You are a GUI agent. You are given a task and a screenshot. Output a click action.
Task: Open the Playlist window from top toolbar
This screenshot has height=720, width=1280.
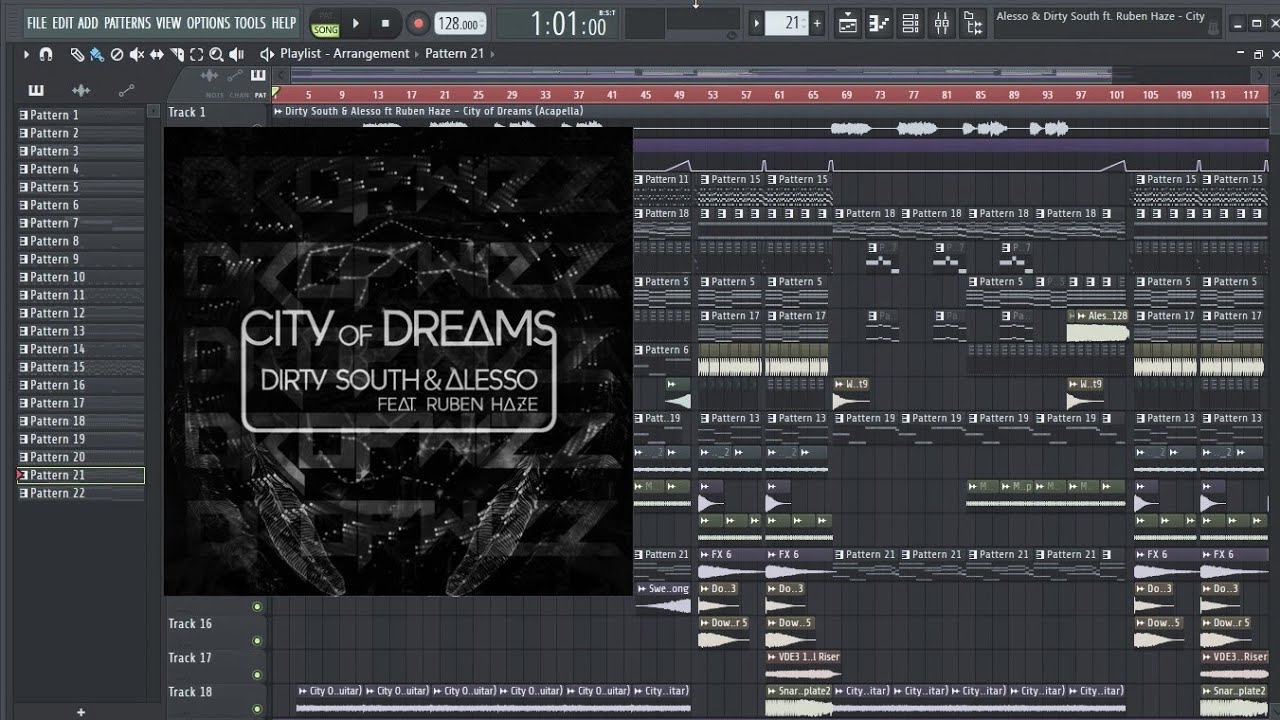click(846, 23)
